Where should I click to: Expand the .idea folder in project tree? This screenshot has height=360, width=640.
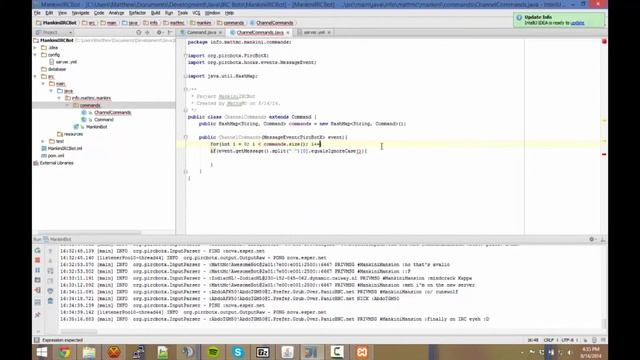[36, 48]
